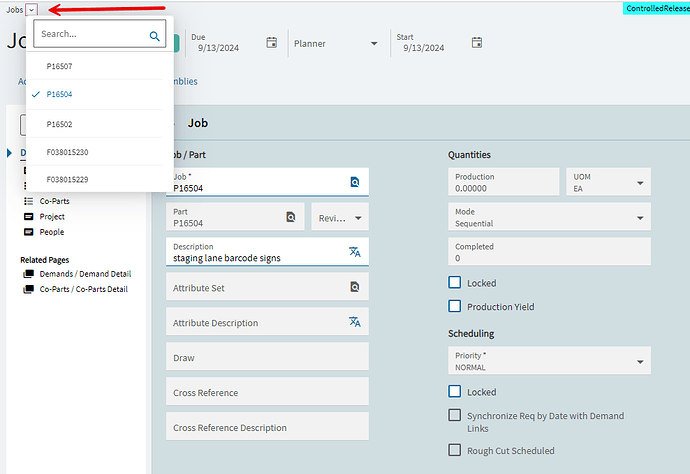This screenshot has width=690, height=474.
Task: Click the Start date 9/13/2024 field
Action: click(423, 48)
